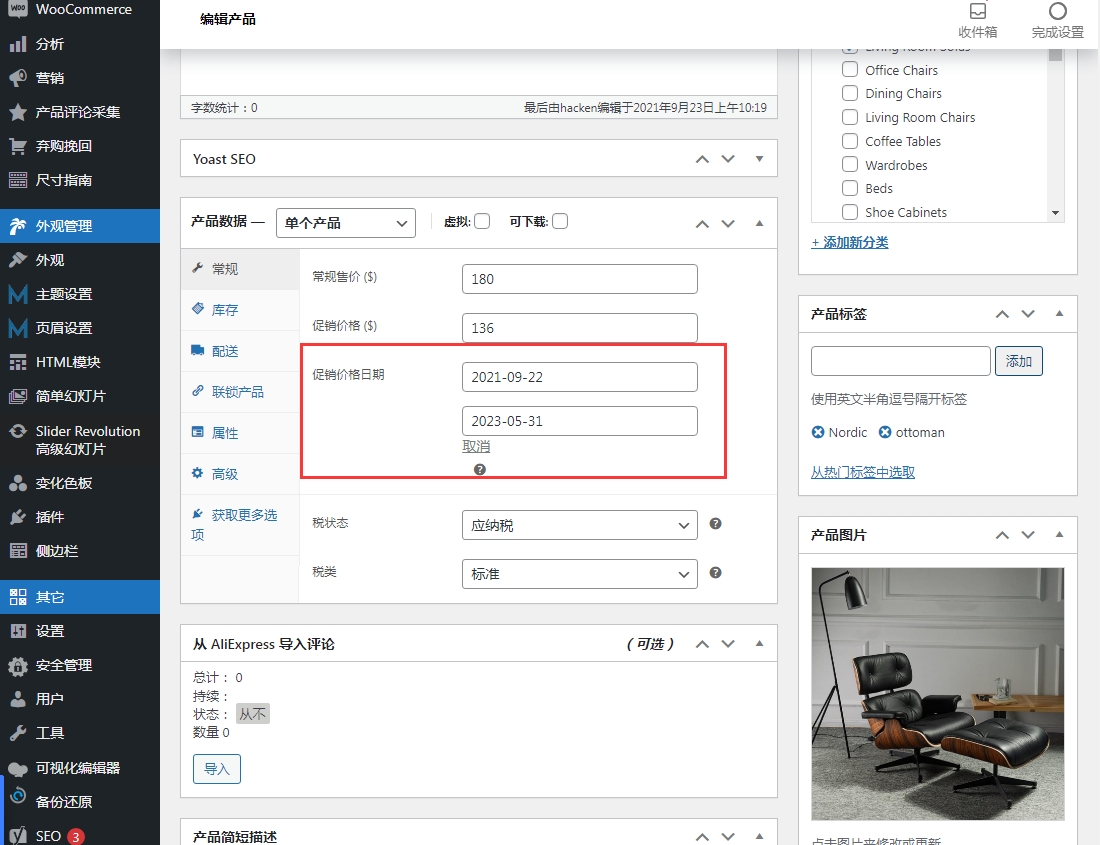Select the 联锁产品 product data tab
Screen dimensions: 1100x845
pos(240,392)
